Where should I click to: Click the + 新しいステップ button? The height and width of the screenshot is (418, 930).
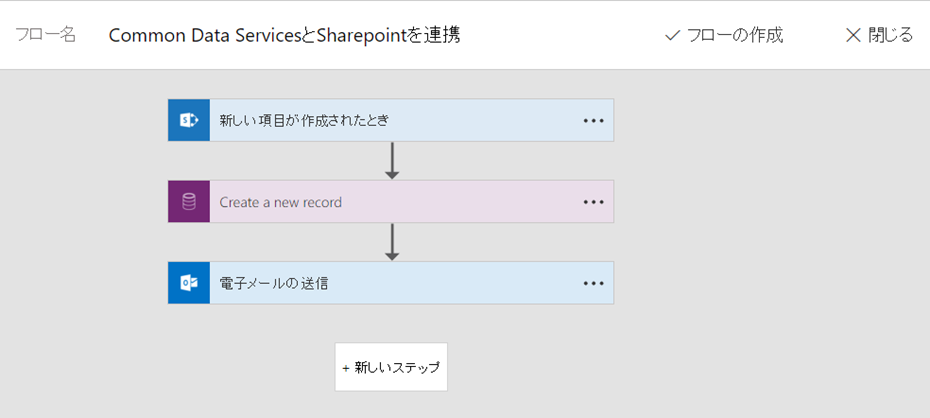[x=391, y=367]
